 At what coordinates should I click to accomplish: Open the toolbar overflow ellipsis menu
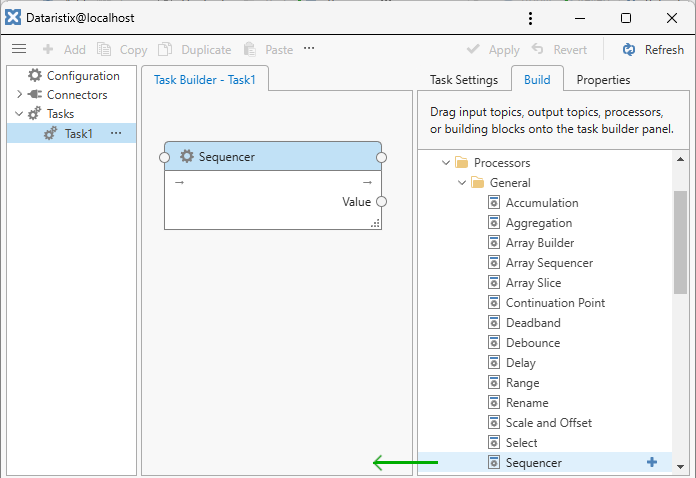pyautogui.click(x=309, y=49)
